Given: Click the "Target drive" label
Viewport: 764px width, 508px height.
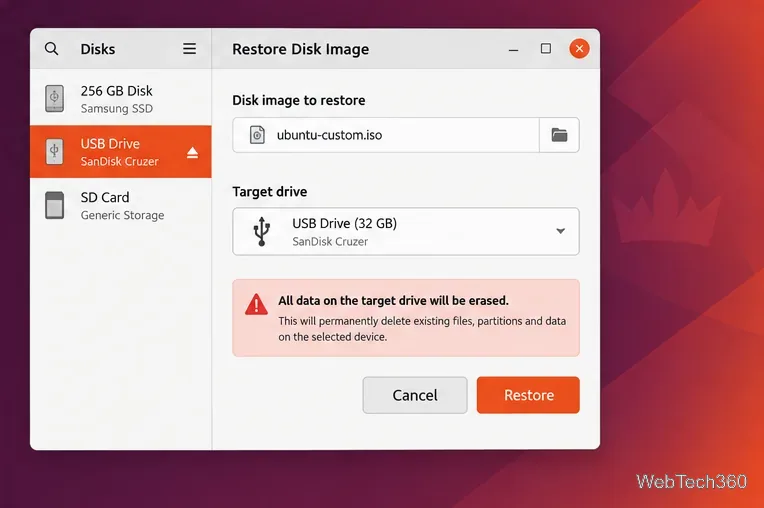Looking at the screenshot, I should (x=269, y=191).
